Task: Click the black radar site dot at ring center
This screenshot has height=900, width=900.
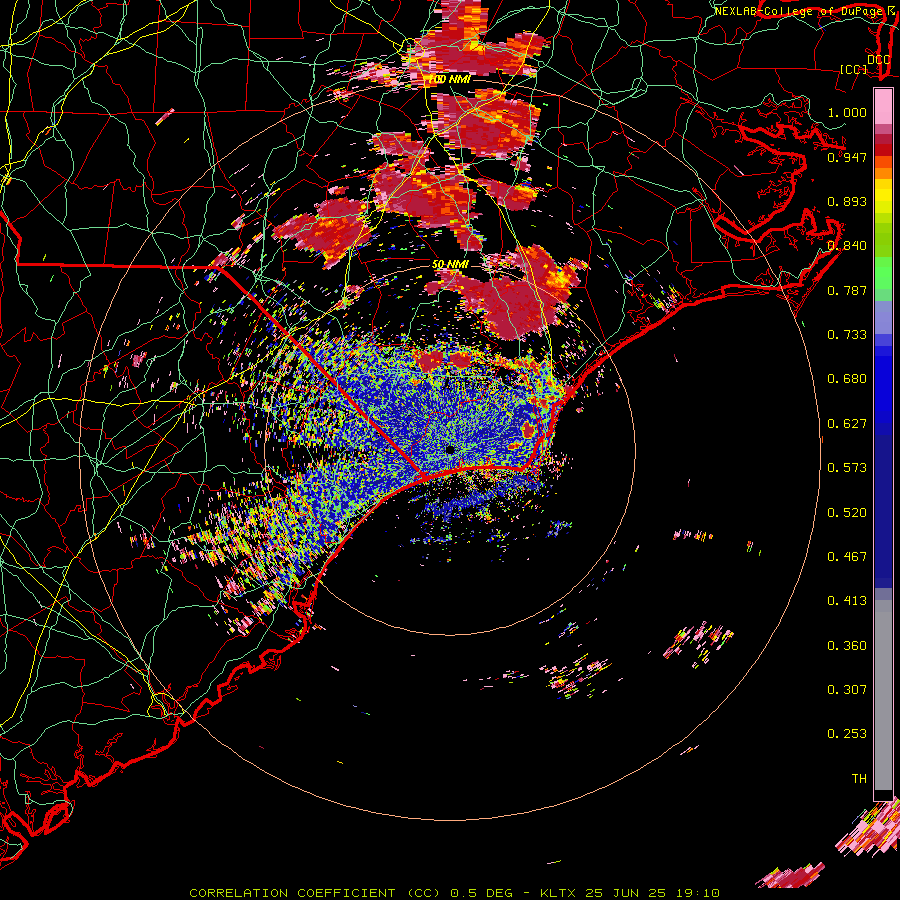Action: point(450,449)
